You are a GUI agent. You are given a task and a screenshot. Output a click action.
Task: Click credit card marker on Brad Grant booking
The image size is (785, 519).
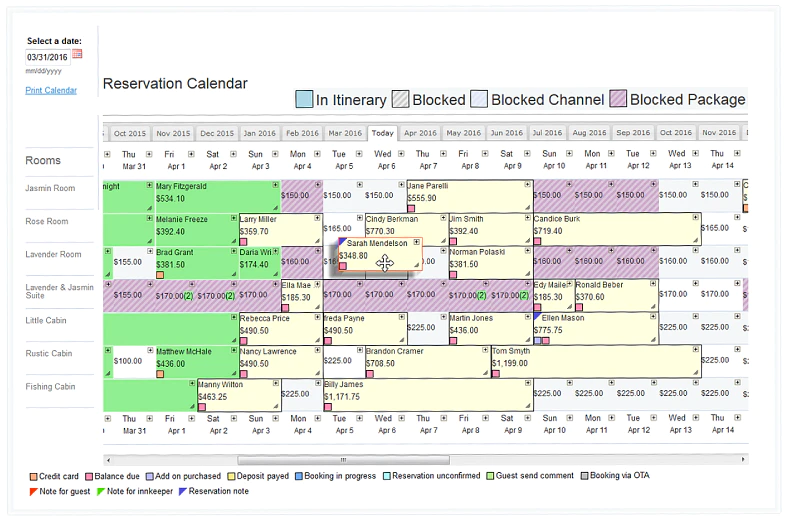coord(160,275)
